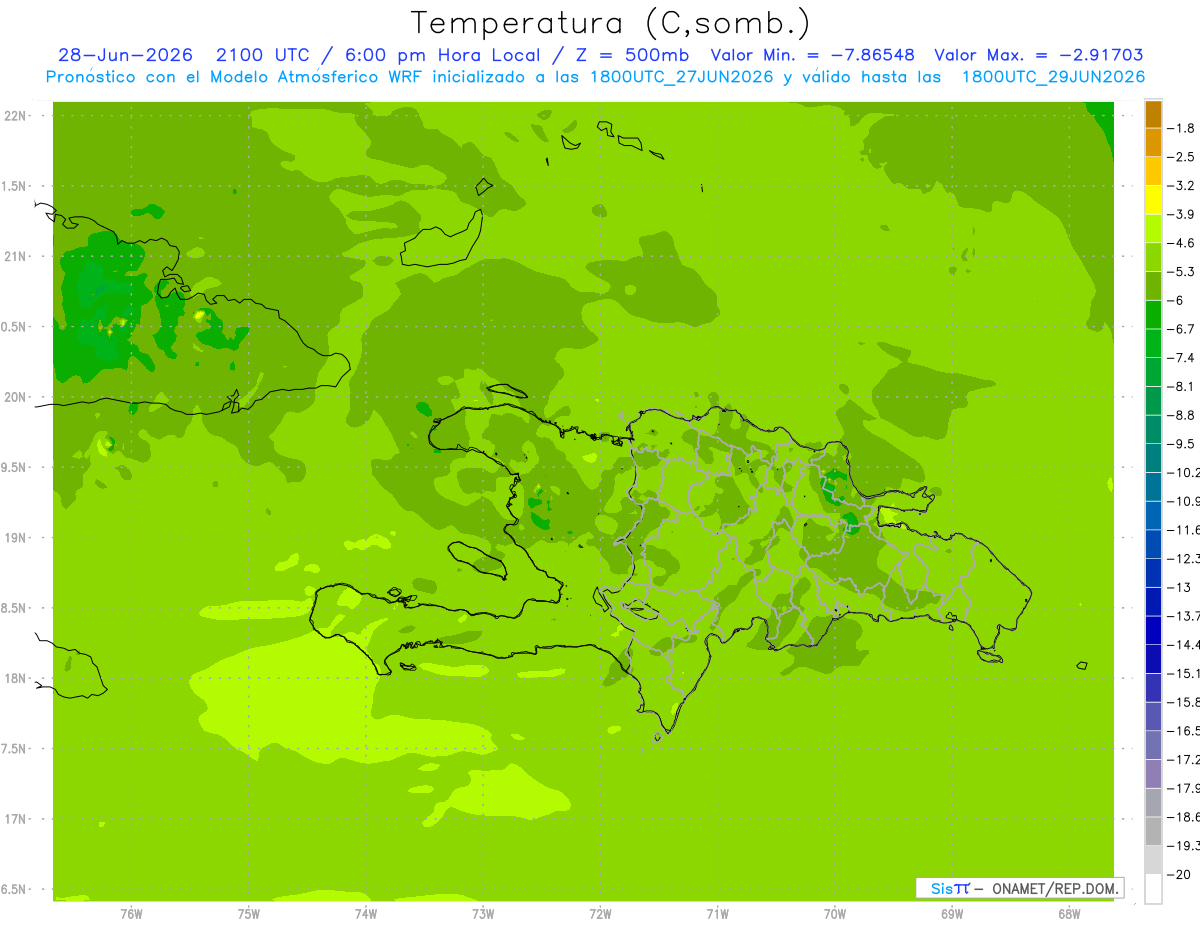Click the '-6.7' color bar value
Viewport: 1200px width, 927px height.
[x=1181, y=329]
